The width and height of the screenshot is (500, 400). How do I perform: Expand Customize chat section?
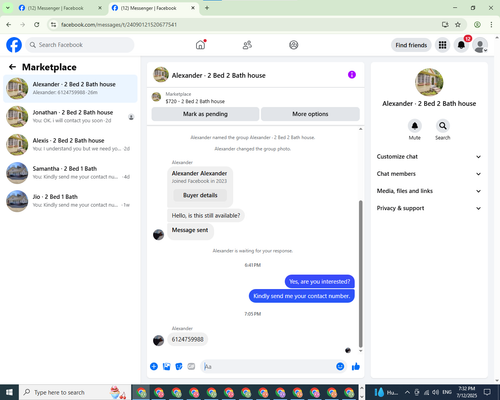(429, 157)
